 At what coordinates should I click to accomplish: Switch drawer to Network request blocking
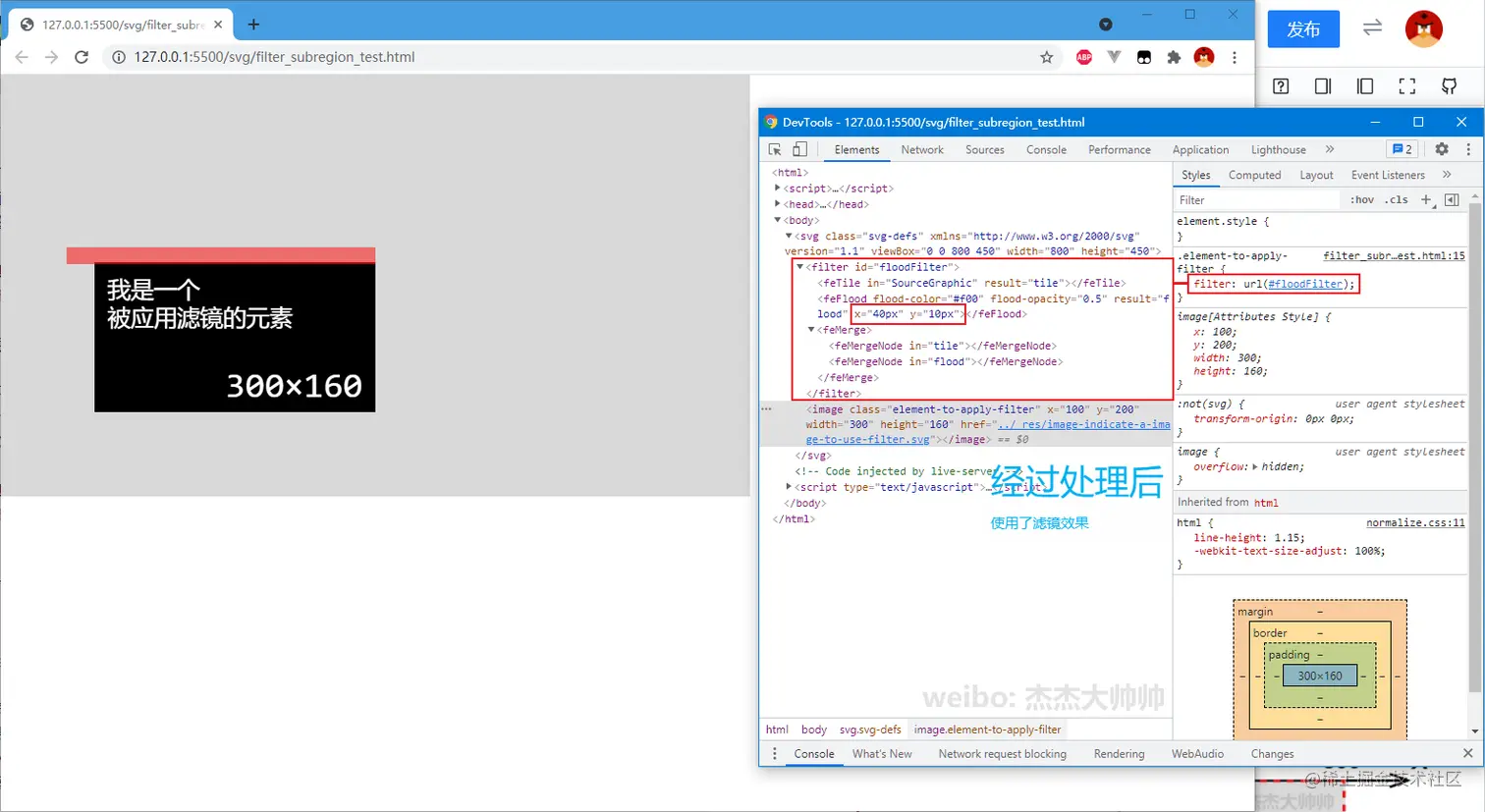pos(1002,753)
